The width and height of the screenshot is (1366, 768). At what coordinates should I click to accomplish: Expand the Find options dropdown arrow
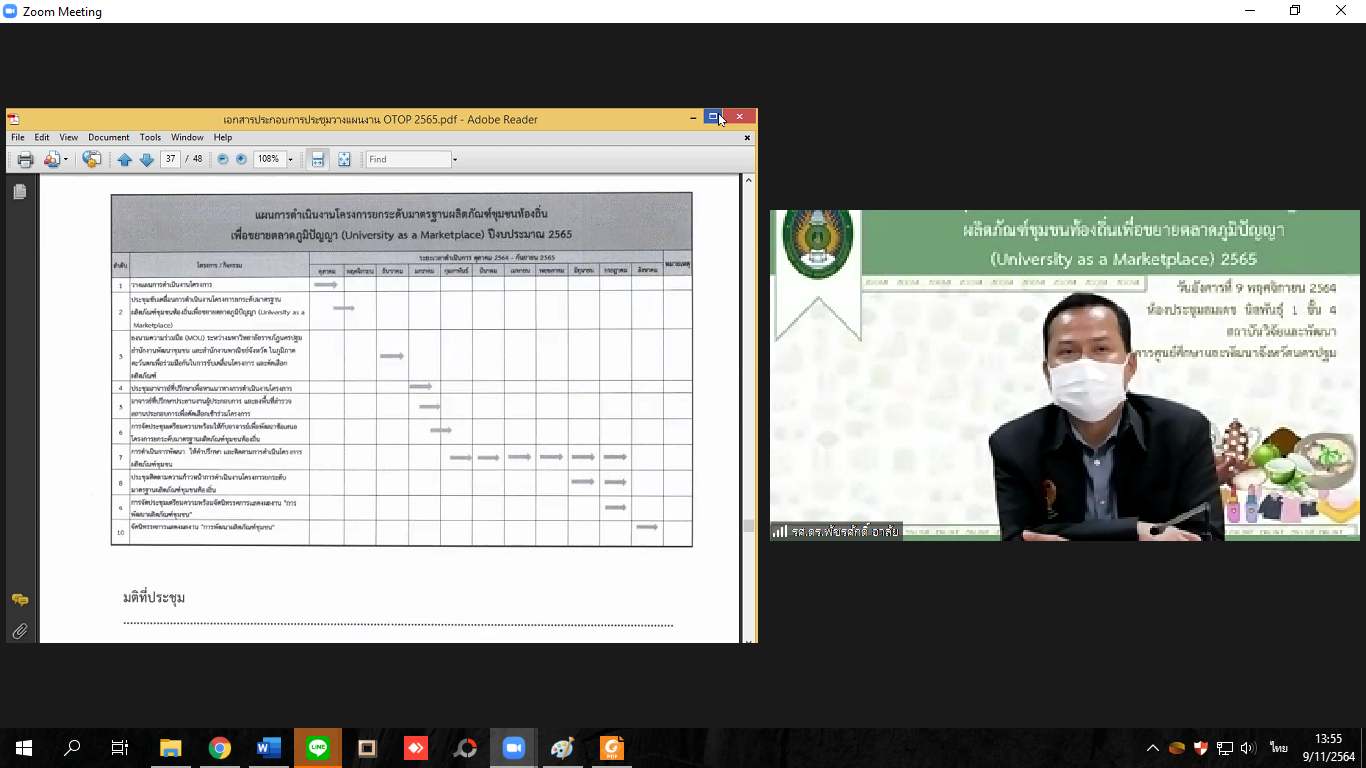tap(455, 160)
